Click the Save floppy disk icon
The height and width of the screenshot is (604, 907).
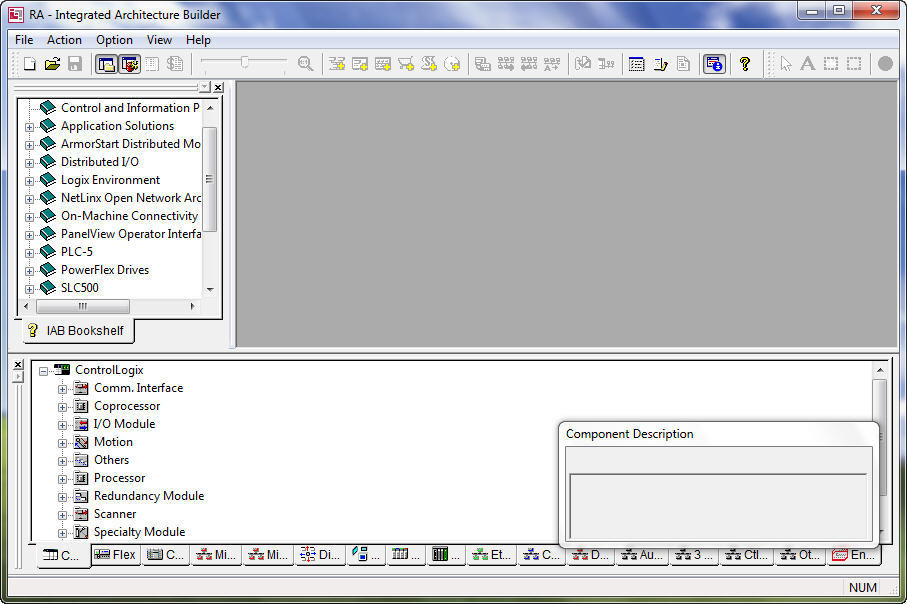point(75,64)
